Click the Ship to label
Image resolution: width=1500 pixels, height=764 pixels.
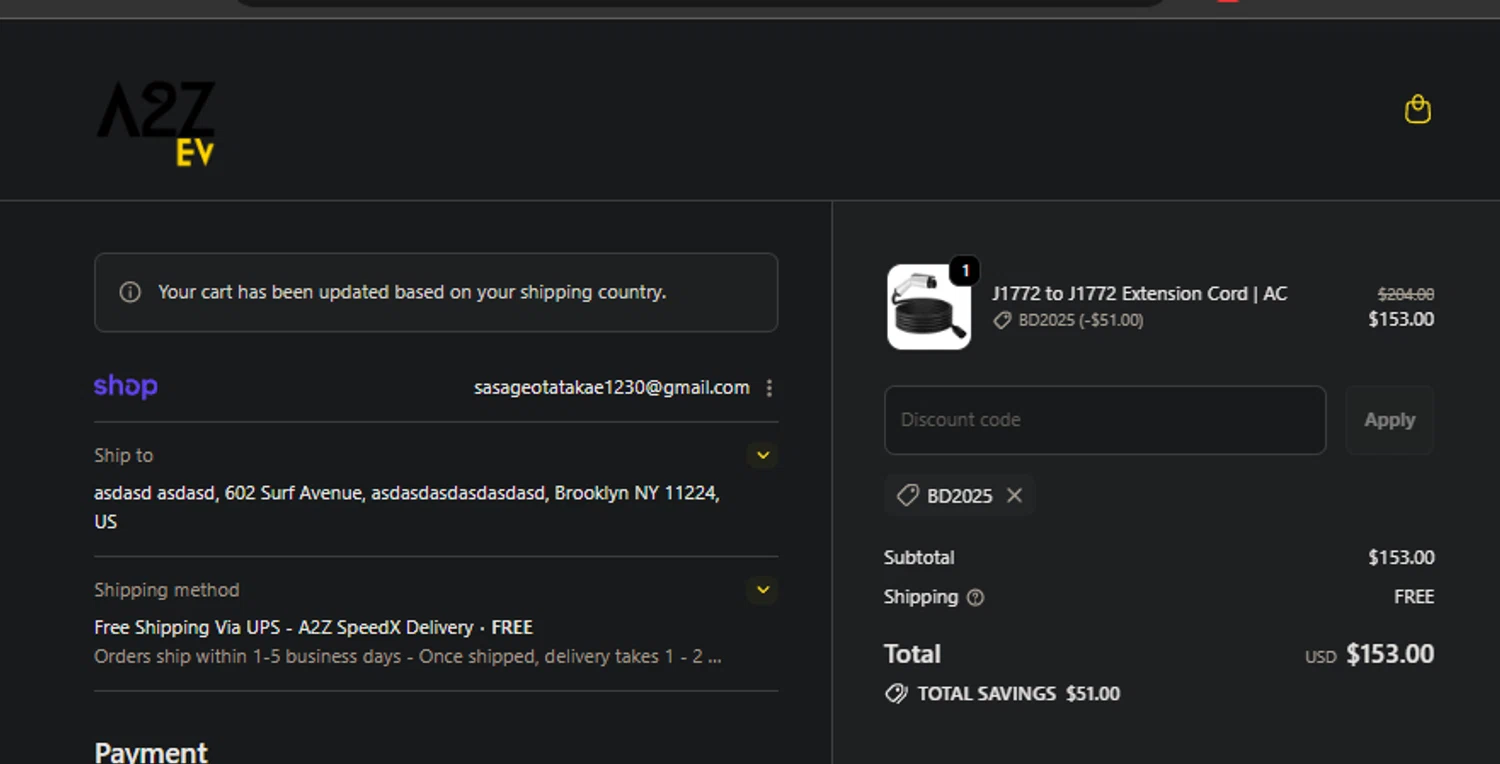pyautogui.click(x=124, y=455)
